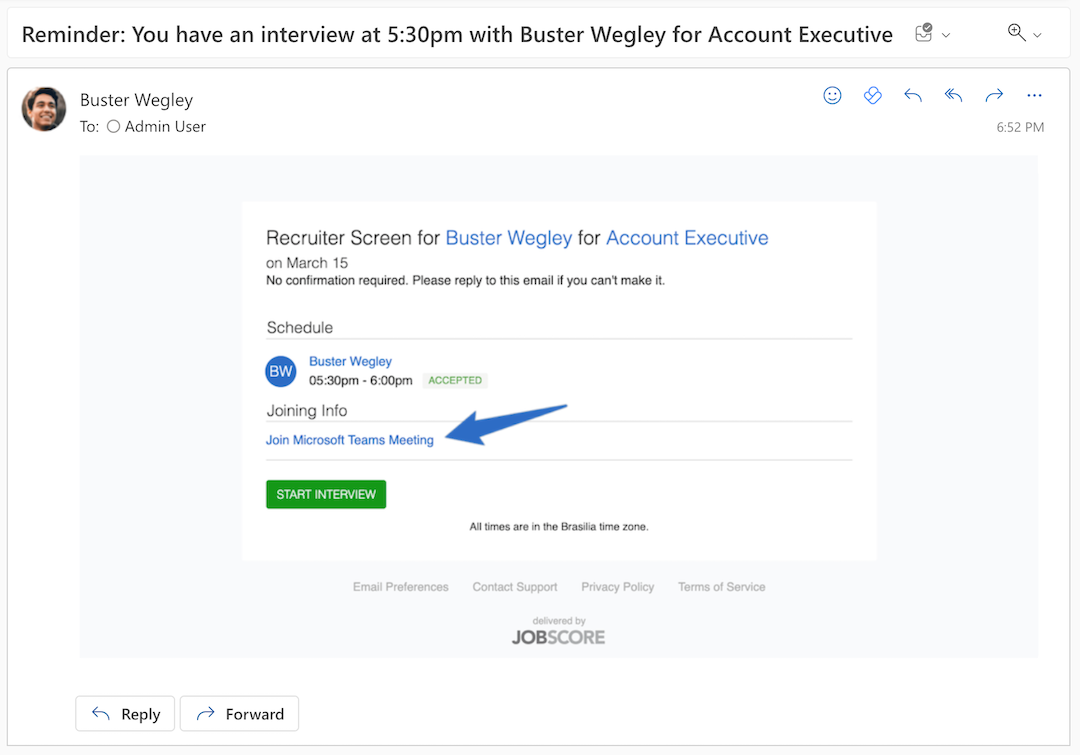Click the Copilot apps icon in email header
The image size is (1080, 755).
pos(873,95)
